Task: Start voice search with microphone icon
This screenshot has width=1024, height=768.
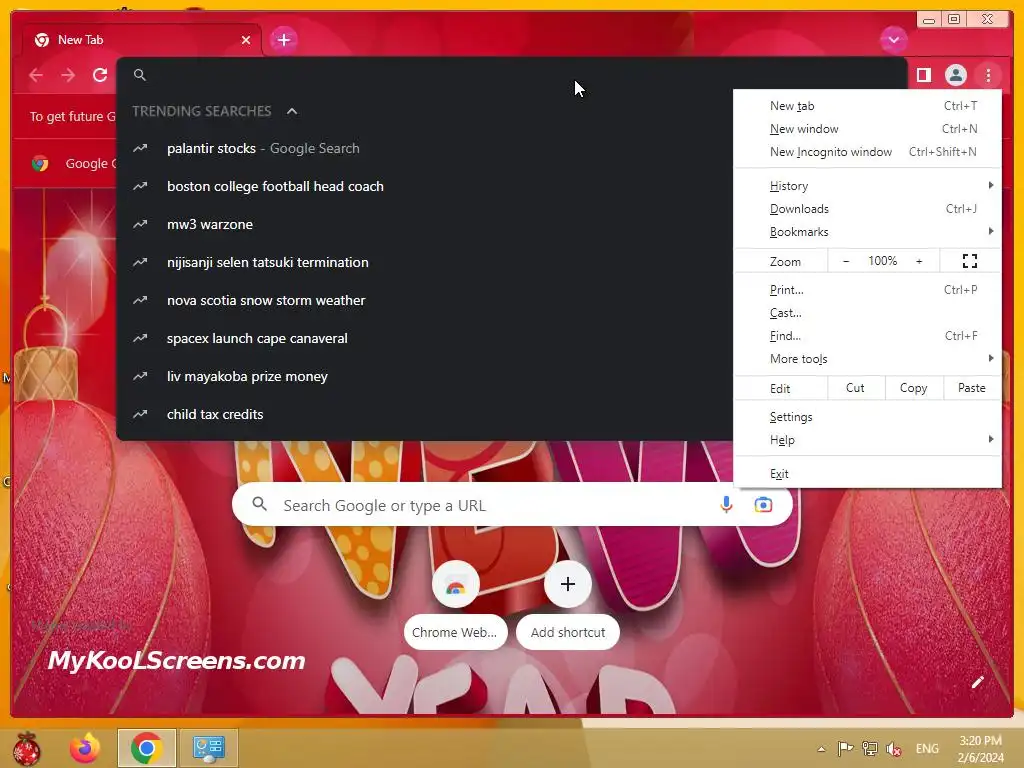Action: 726,505
